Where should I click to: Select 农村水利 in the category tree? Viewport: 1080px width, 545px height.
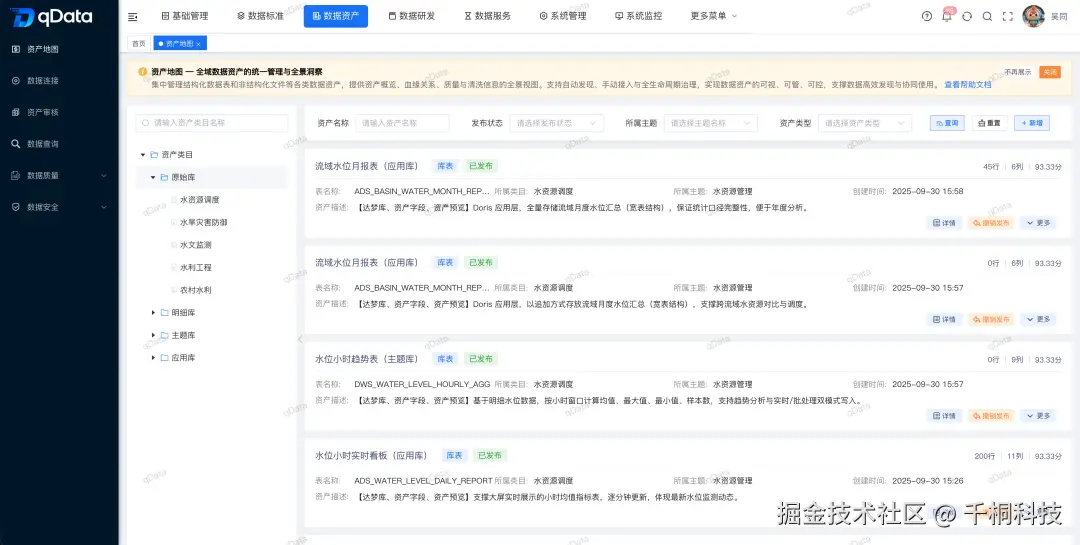coord(196,290)
